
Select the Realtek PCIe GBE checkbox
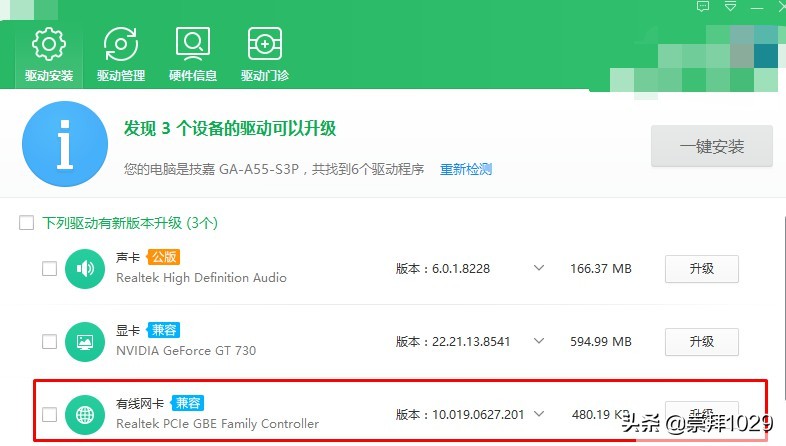[49, 414]
